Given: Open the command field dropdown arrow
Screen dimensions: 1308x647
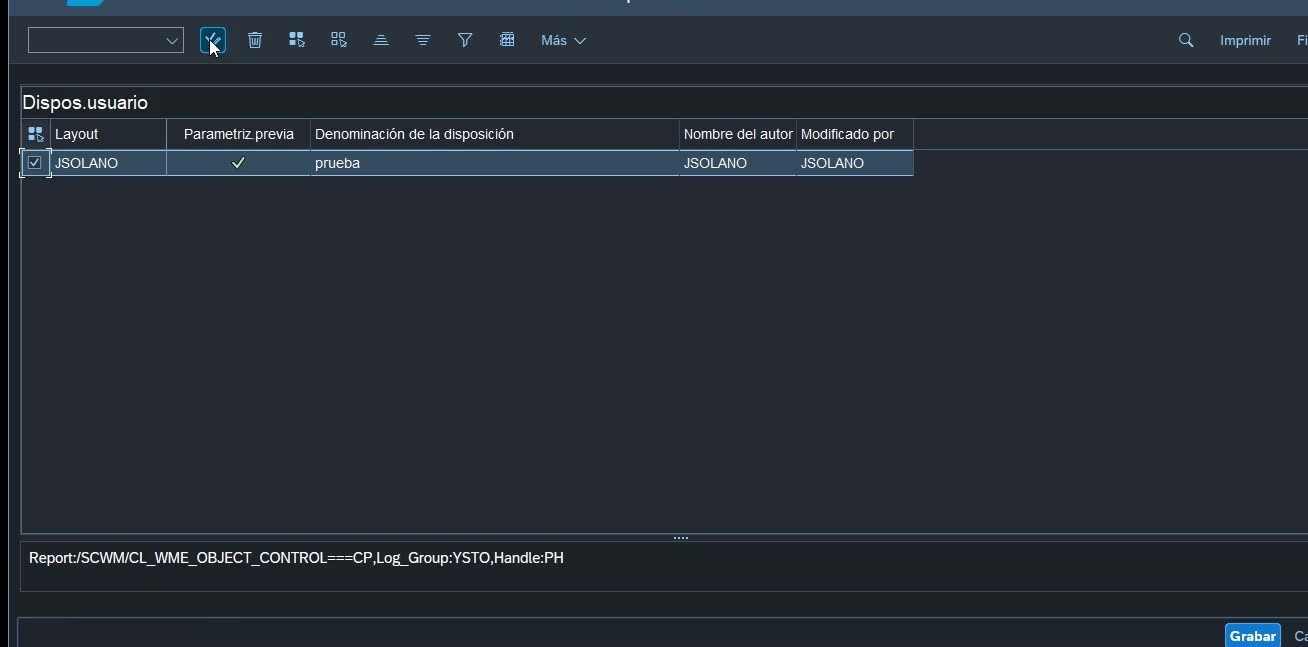Looking at the screenshot, I should 172,41.
